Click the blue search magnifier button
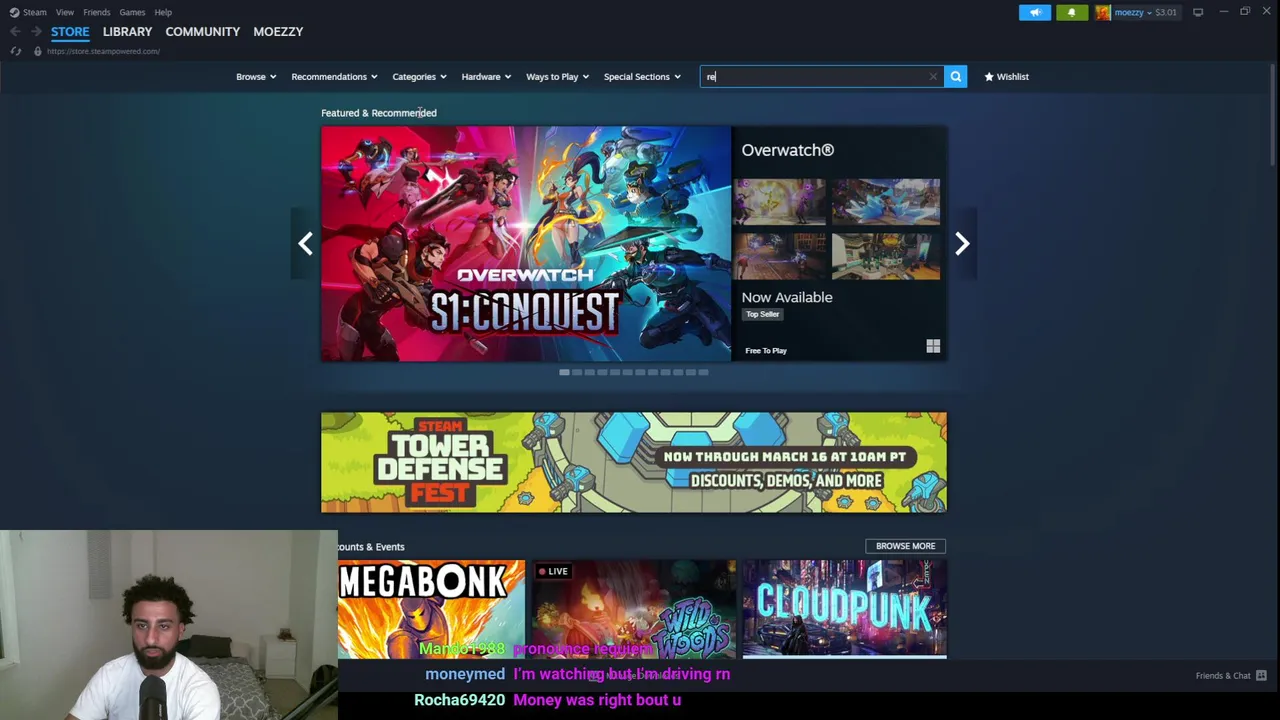 955,77
